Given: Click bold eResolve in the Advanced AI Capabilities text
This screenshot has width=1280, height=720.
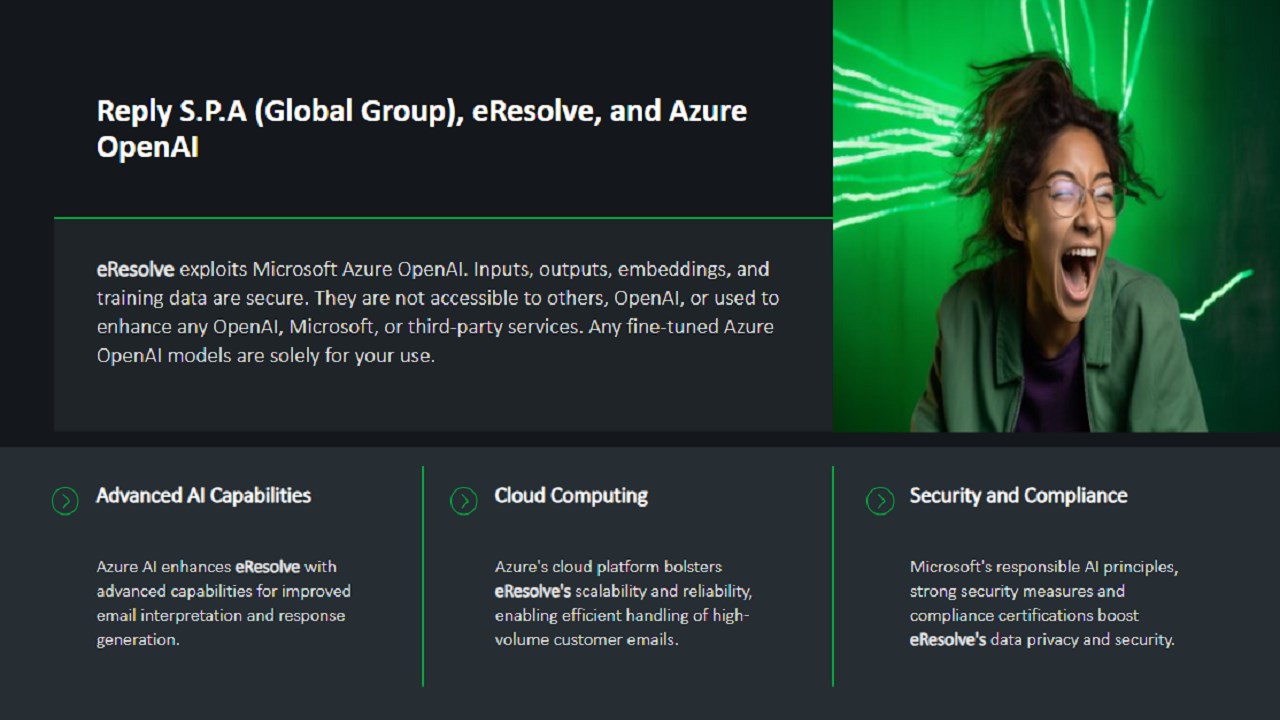Looking at the screenshot, I should click(267, 567).
